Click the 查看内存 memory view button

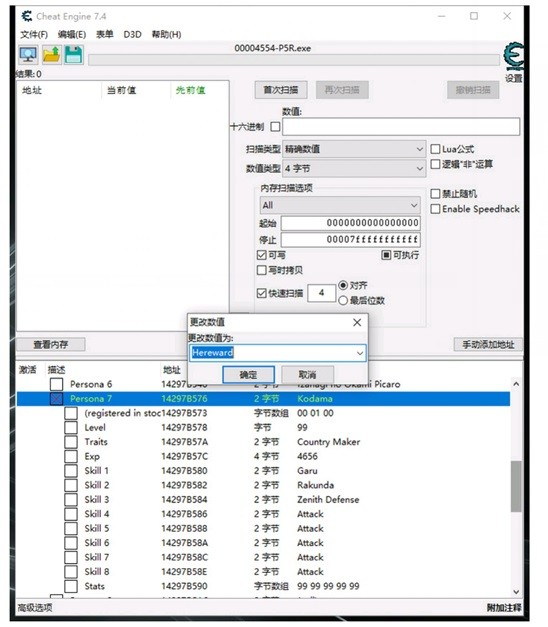point(51,344)
